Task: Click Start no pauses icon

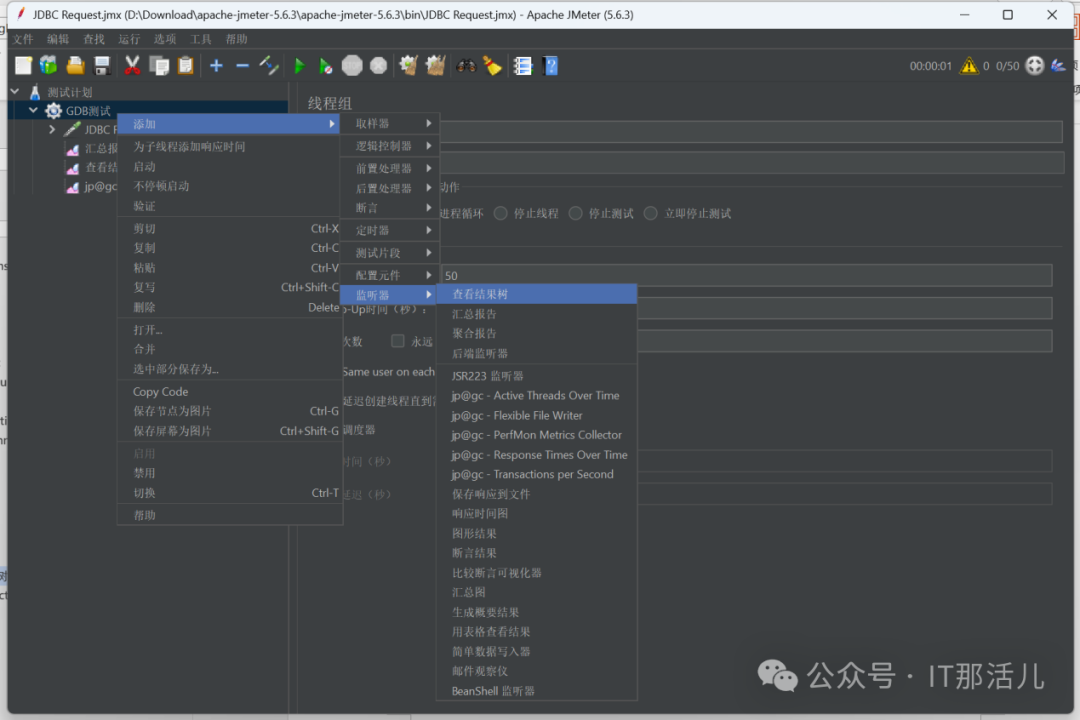Action: click(325, 65)
